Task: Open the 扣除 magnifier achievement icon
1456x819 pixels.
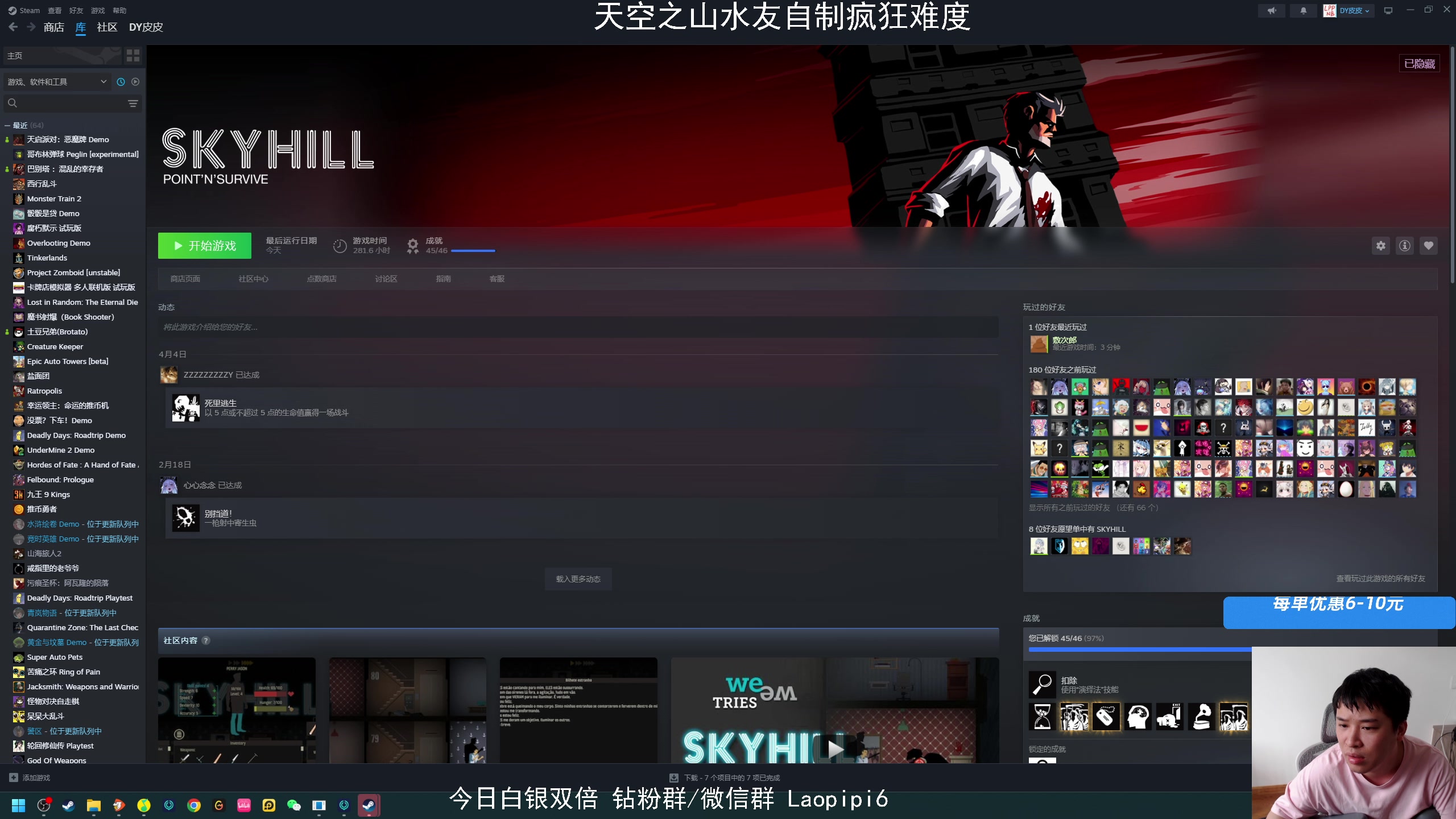Action: [1043, 685]
